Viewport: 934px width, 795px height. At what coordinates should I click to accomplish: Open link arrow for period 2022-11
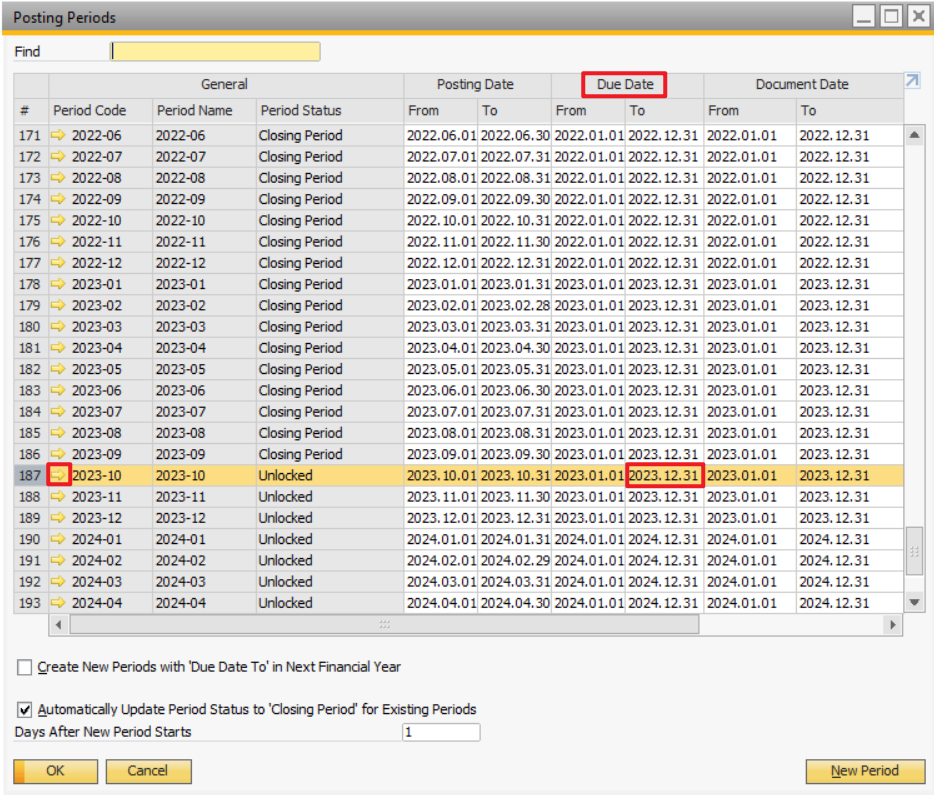(x=58, y=242)
